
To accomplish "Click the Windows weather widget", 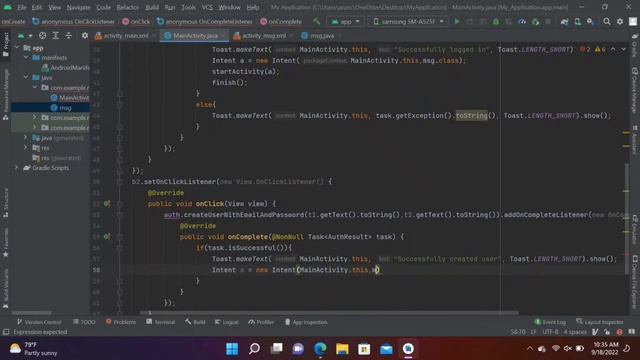I will click(x=33, y=349).
